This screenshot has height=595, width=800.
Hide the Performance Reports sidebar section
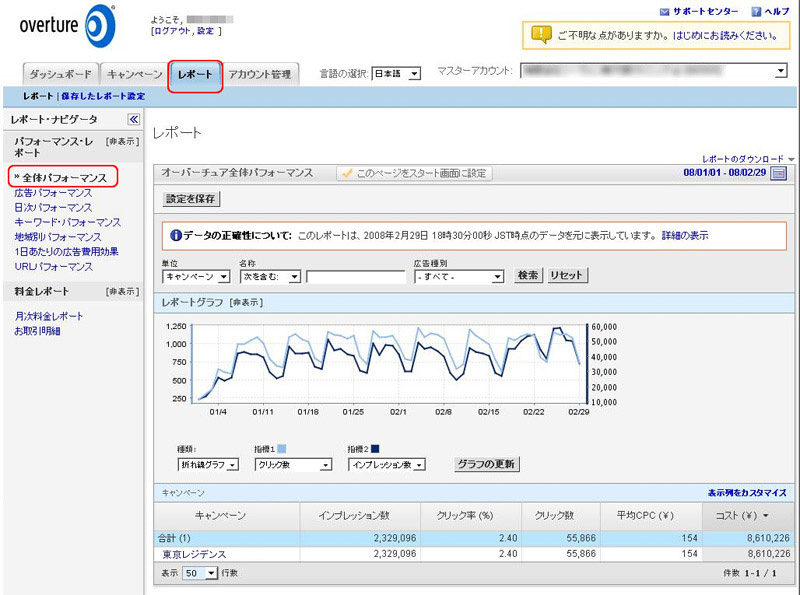point(122,142)
